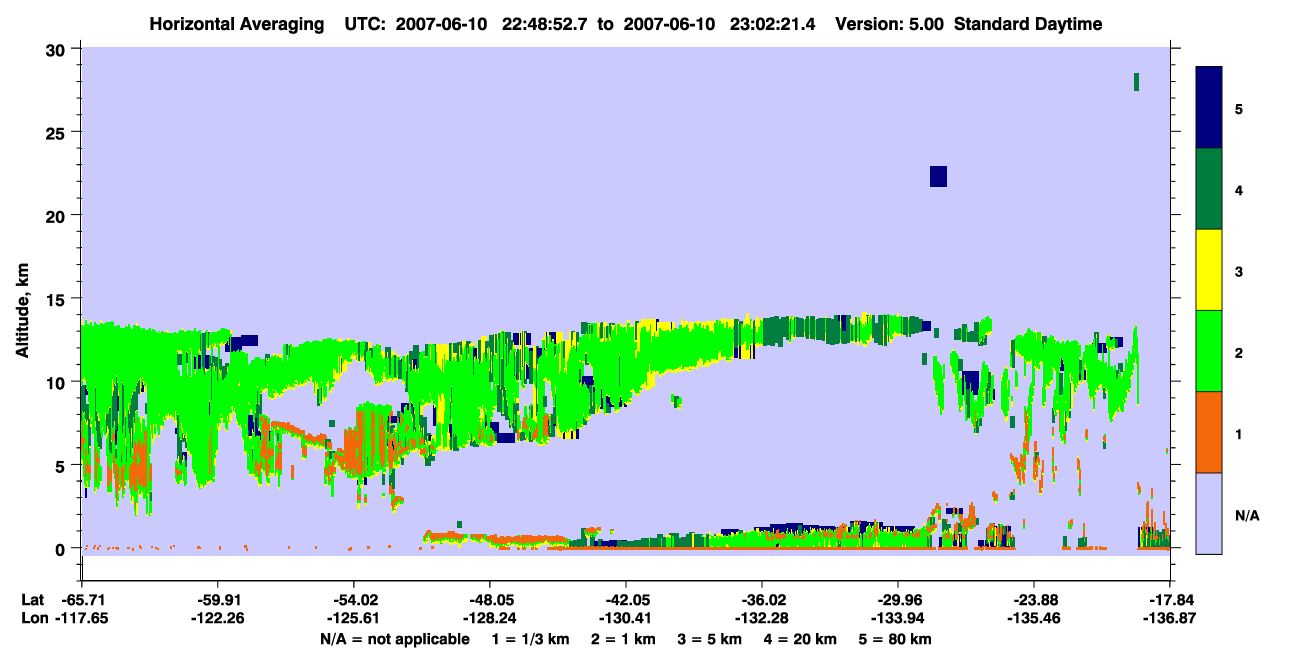Screen dimensions: 1300x667
Task: Click the bright green level 2 colorbar segment
Action: 1209,351
